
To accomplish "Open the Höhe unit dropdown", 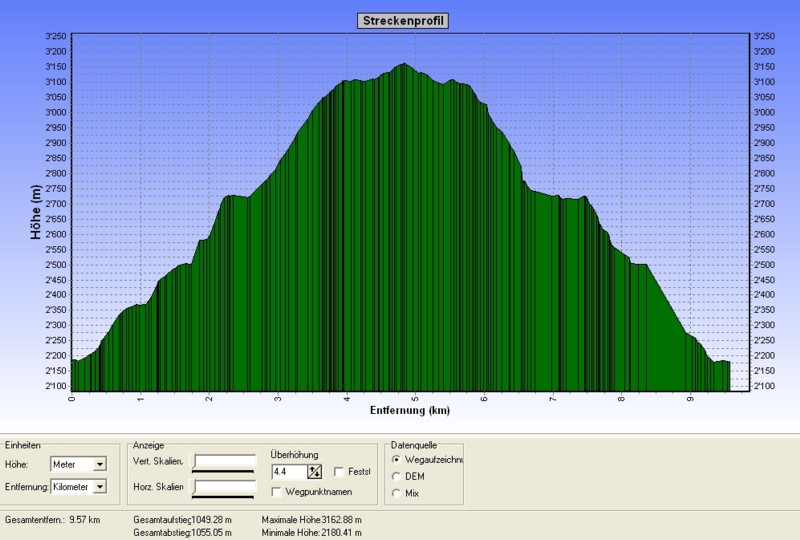I will pyautogui.click(x=99, y=464).
